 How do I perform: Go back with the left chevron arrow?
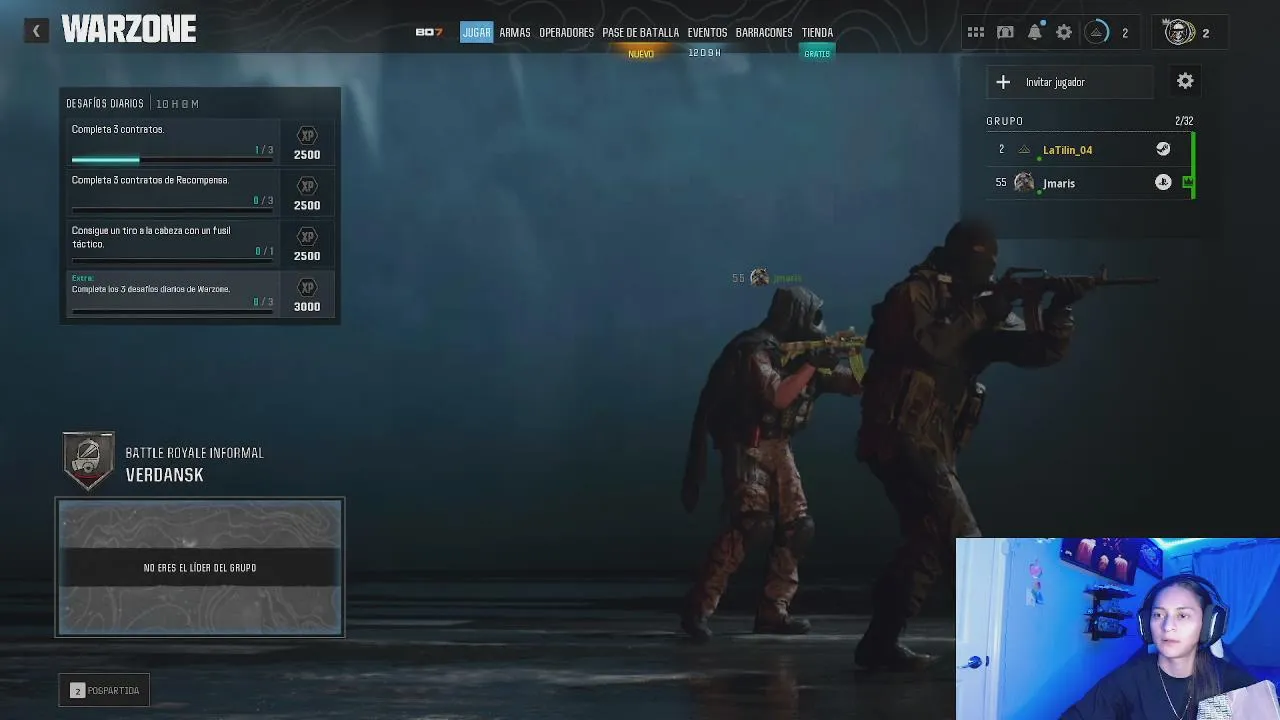coord(36,31)
